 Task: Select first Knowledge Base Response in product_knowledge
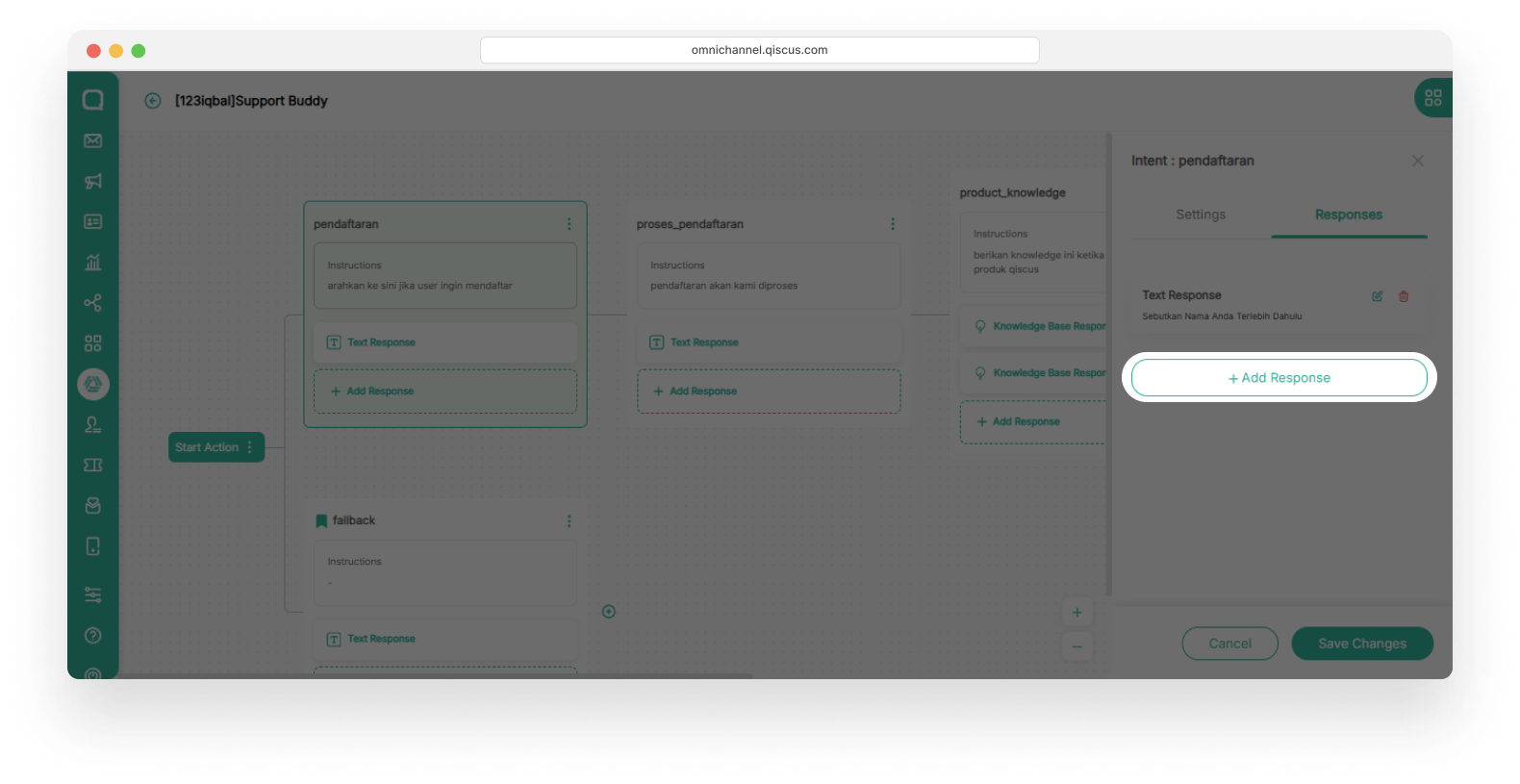click(1033, 326)
